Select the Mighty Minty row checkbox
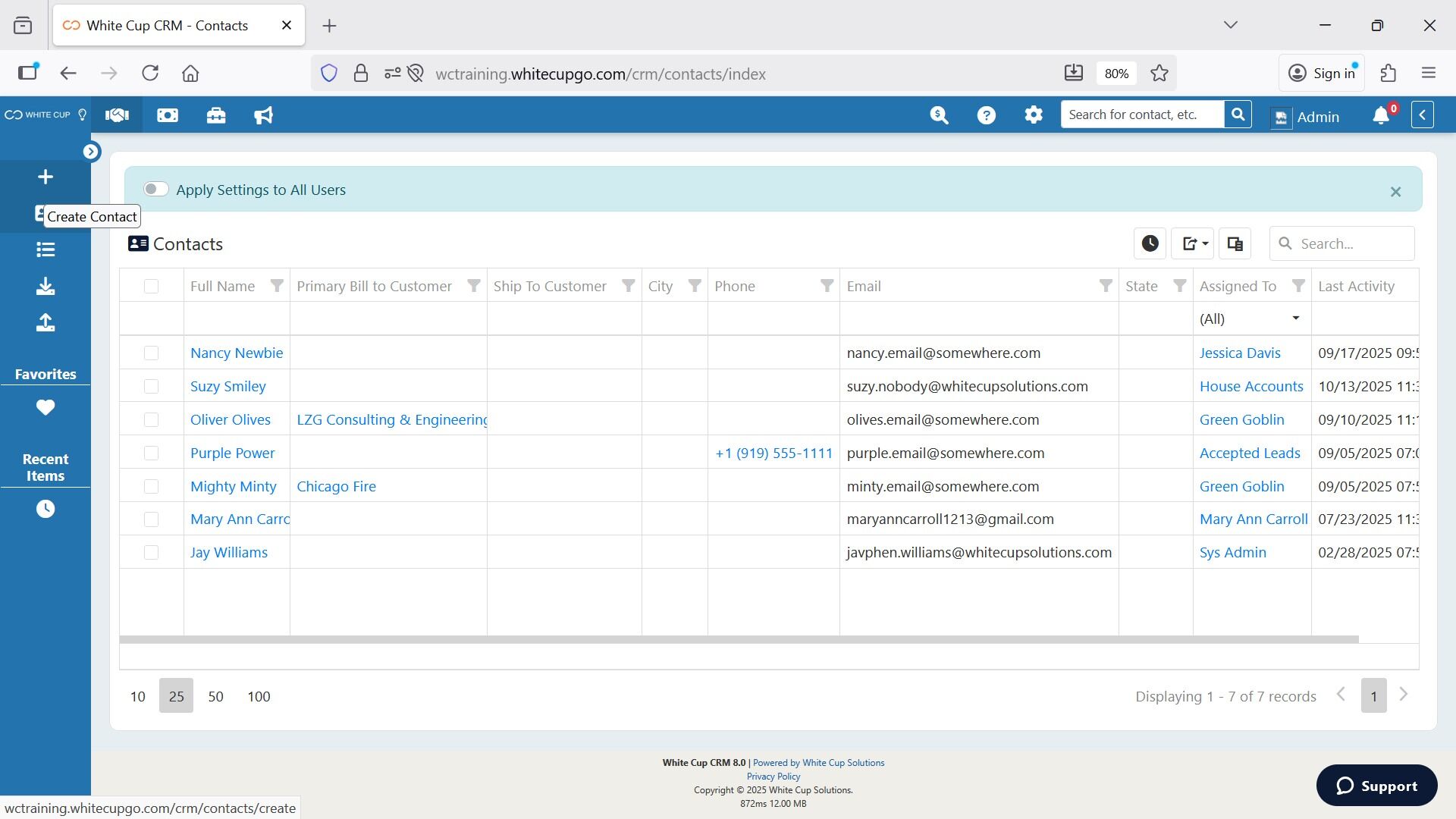Screen dimensions: 1456x819 click(152, 487)
